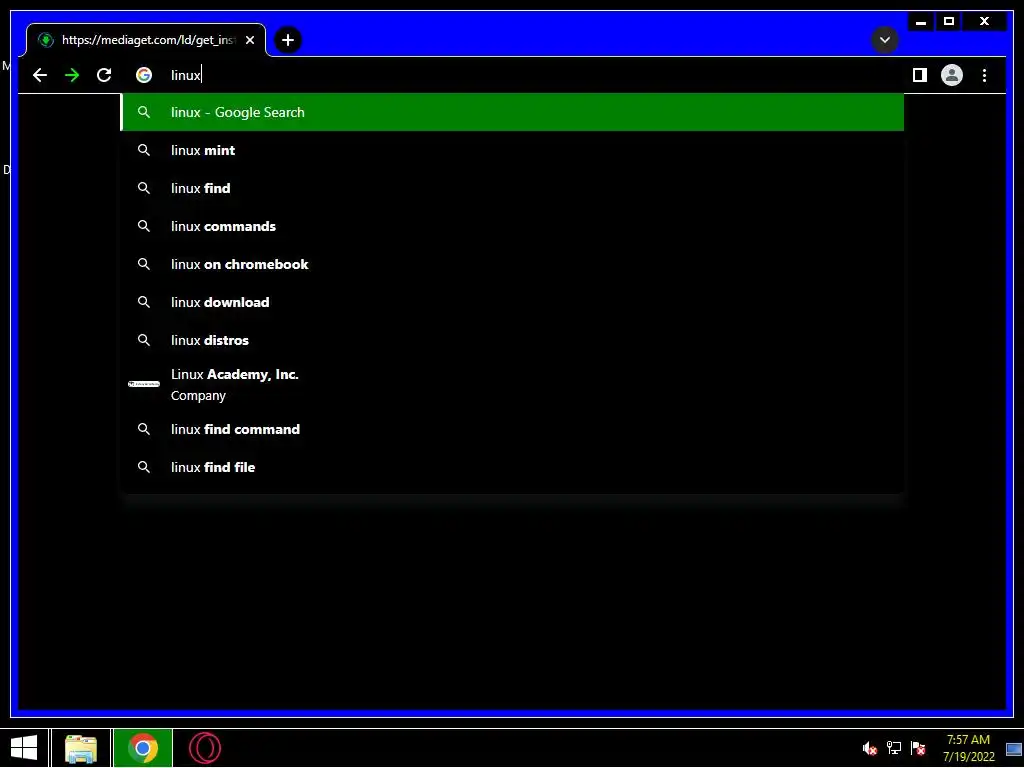Click search icon beside 'linux download'
This screenshot has height=768, width=1024.
(144, 302)
